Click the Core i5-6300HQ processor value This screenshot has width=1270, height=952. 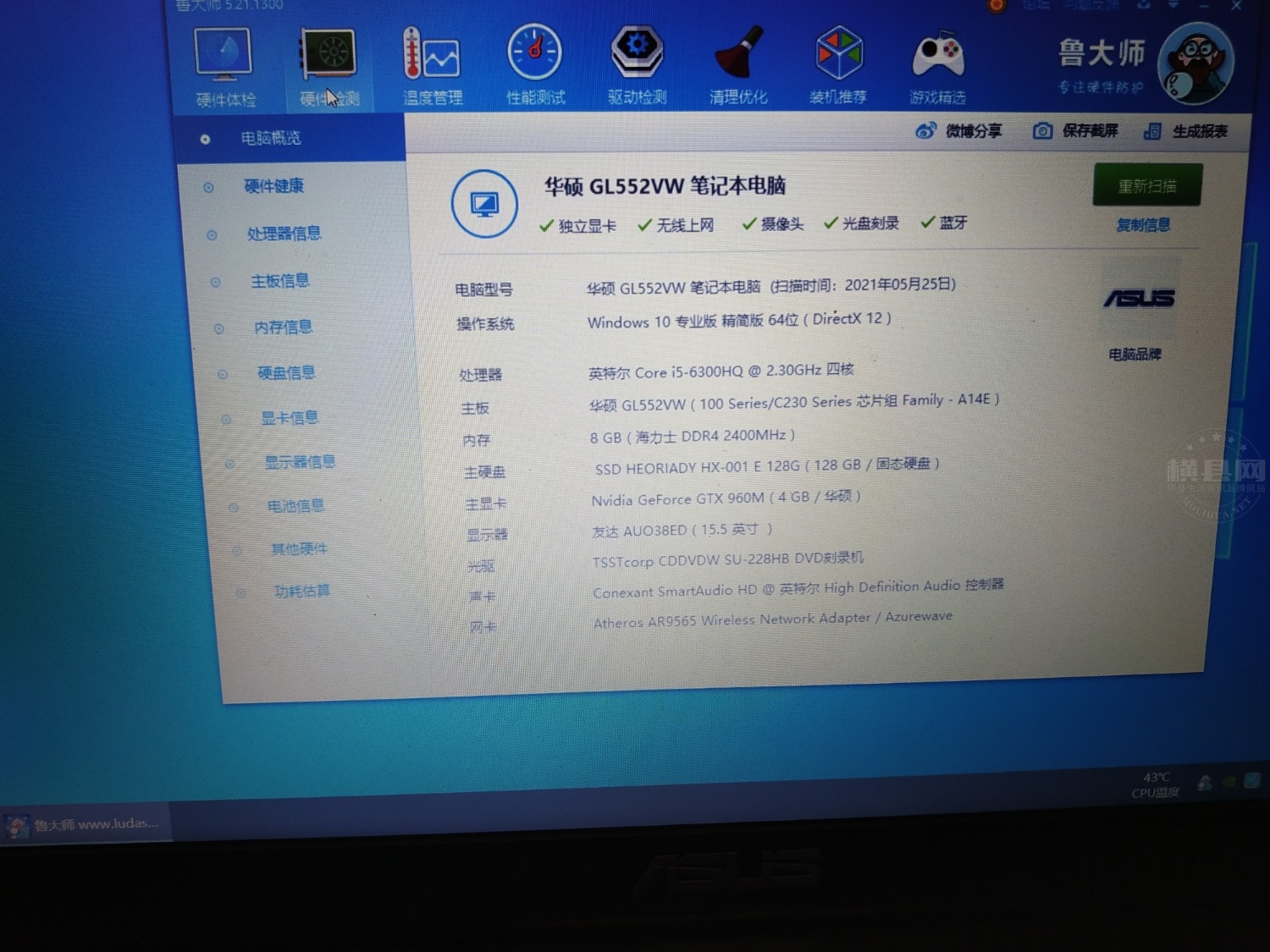(x=721, y=371)
